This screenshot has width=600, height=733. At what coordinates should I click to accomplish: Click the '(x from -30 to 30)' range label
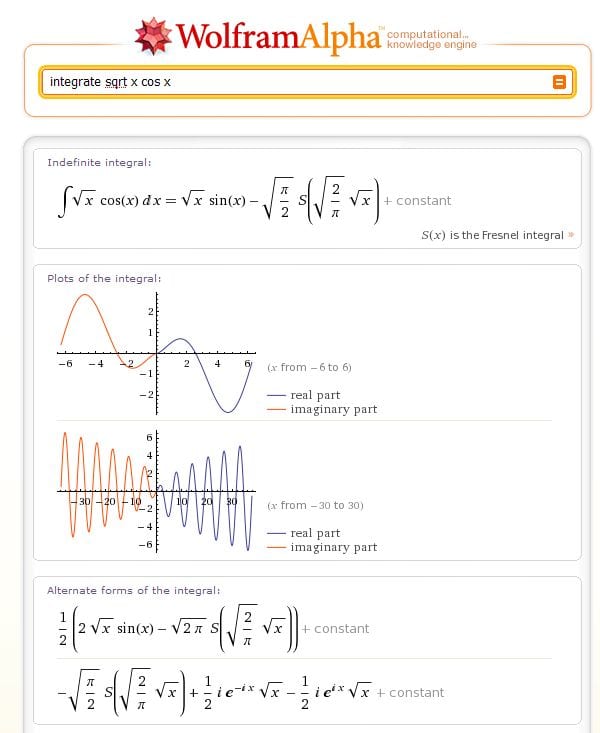[x=315, y=505]
